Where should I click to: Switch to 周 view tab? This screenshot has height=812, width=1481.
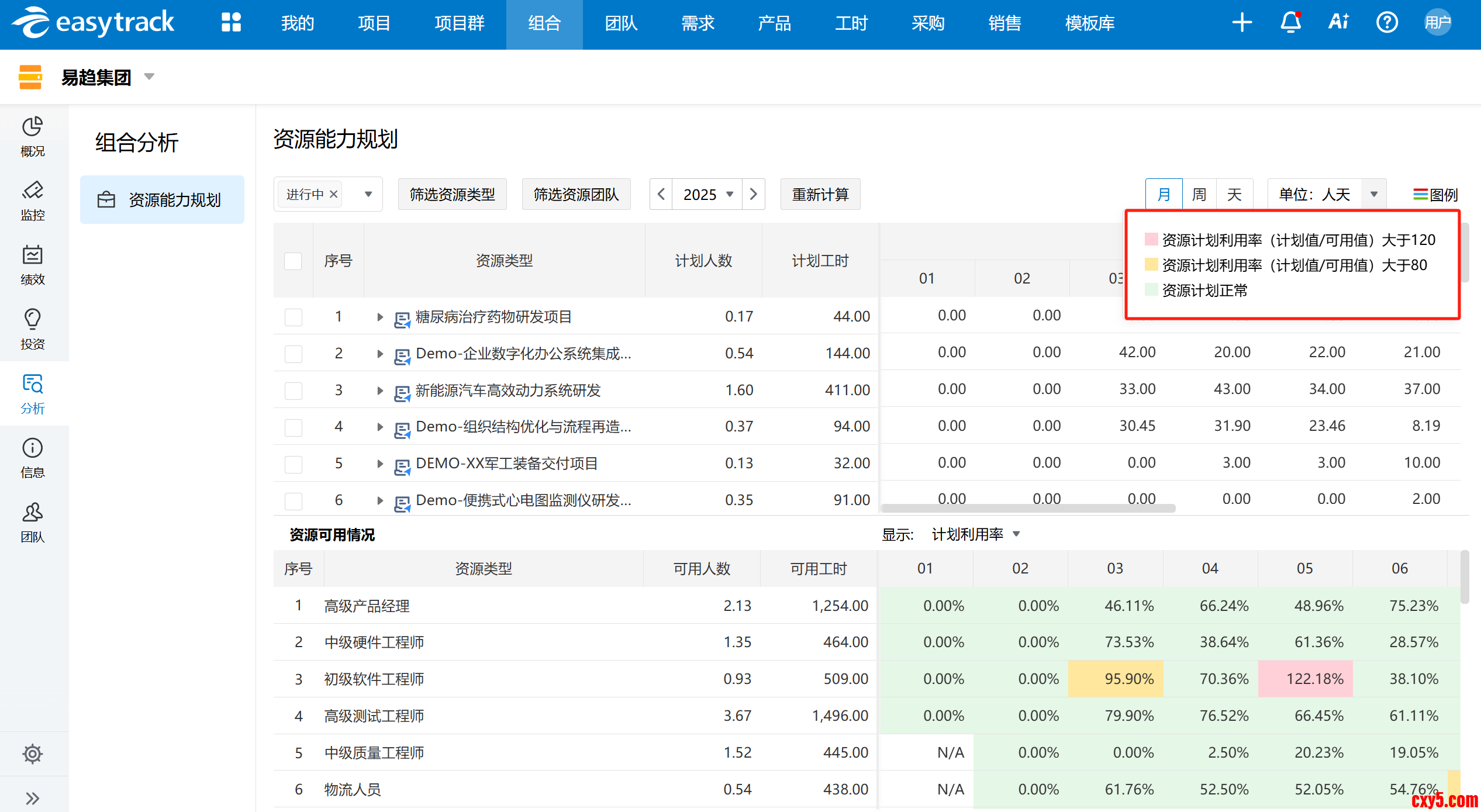[x=1199, y=194]
